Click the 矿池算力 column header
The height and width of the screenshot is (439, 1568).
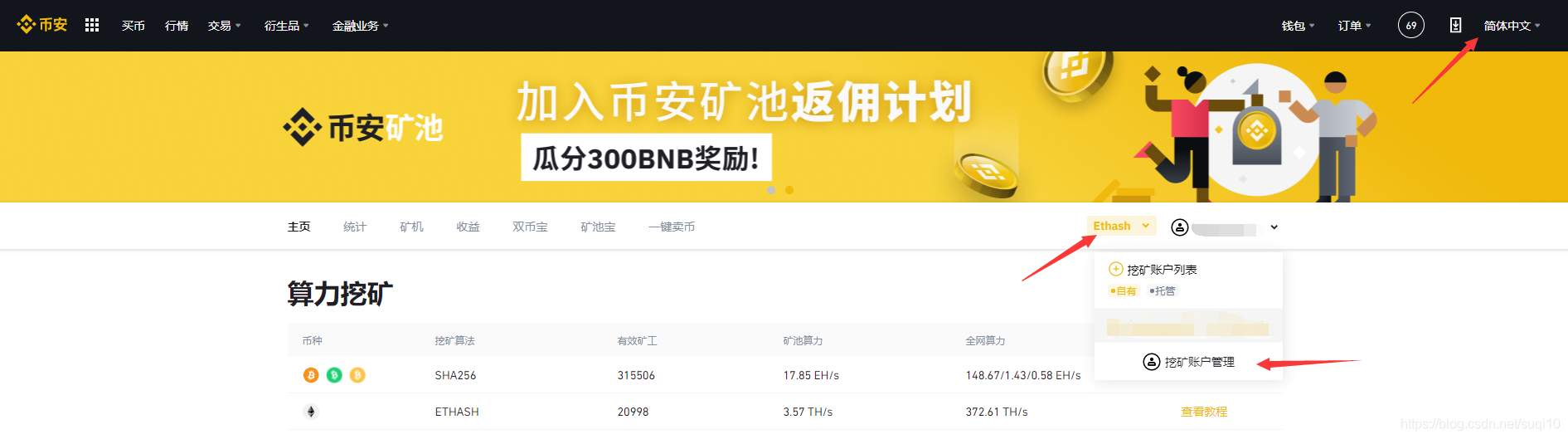click(x=803, y=341)
